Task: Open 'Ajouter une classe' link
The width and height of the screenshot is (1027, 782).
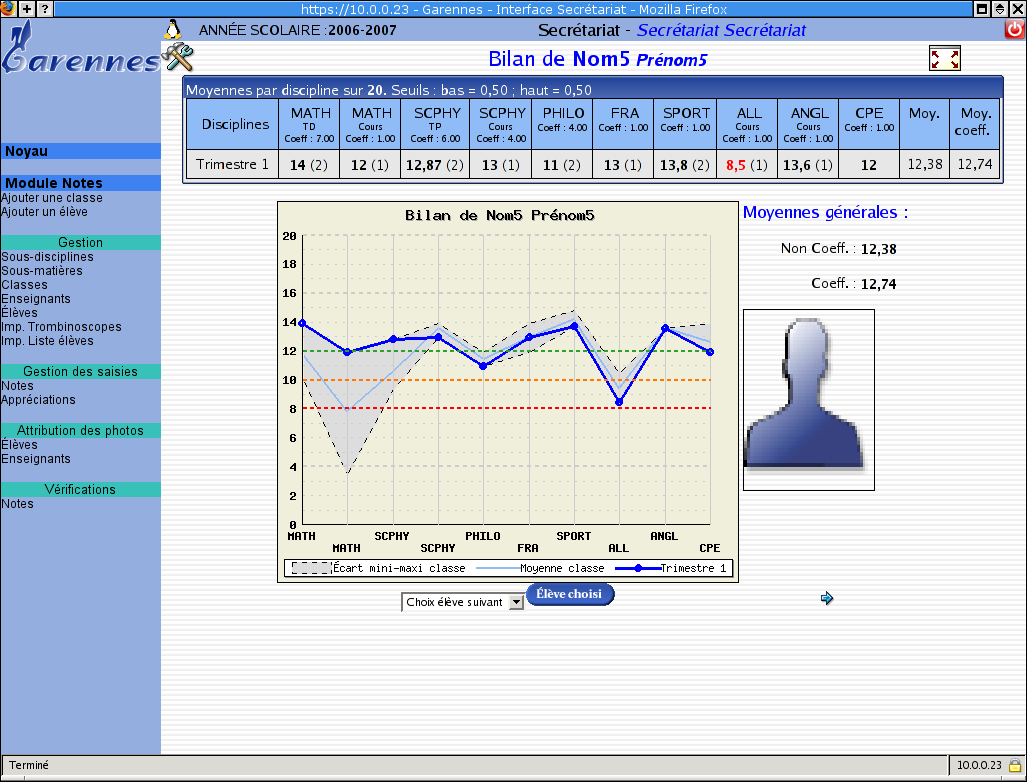Action: coord(52,198)
